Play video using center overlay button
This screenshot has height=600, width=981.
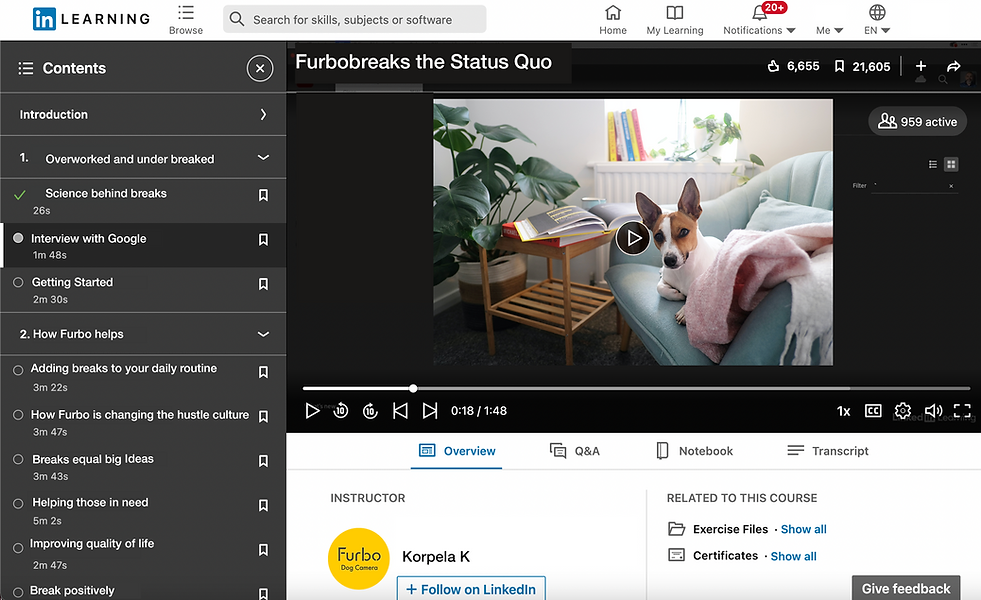pyautogui.click(x=633, y=238)
